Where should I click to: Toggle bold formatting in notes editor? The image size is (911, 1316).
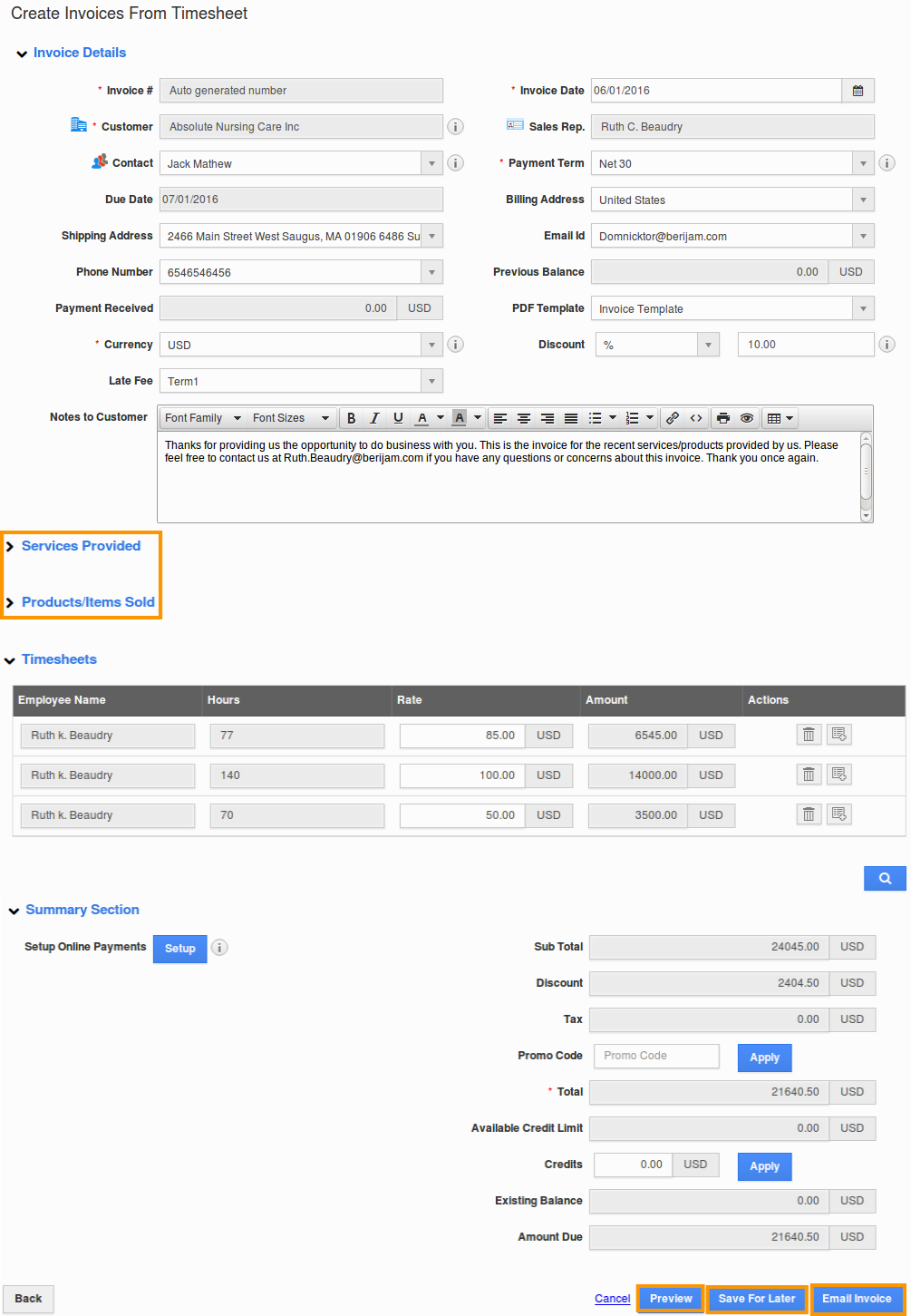[351, 418]
